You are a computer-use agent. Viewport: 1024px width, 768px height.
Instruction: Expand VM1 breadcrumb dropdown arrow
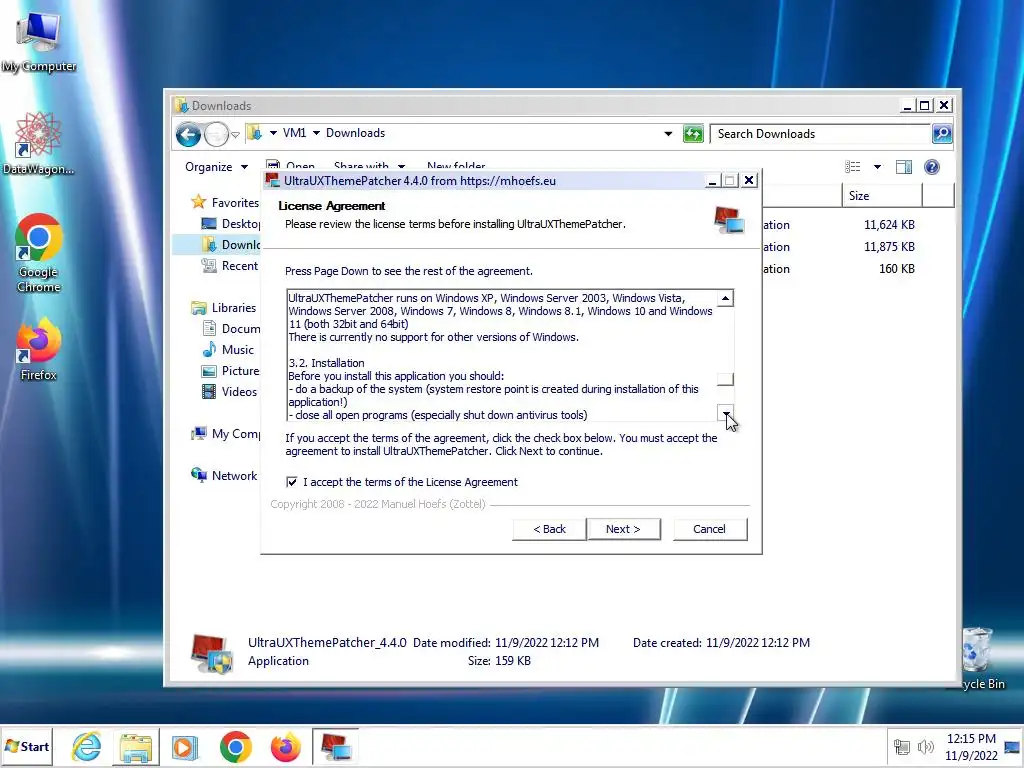pyautogui.click(x=316, y=133)
